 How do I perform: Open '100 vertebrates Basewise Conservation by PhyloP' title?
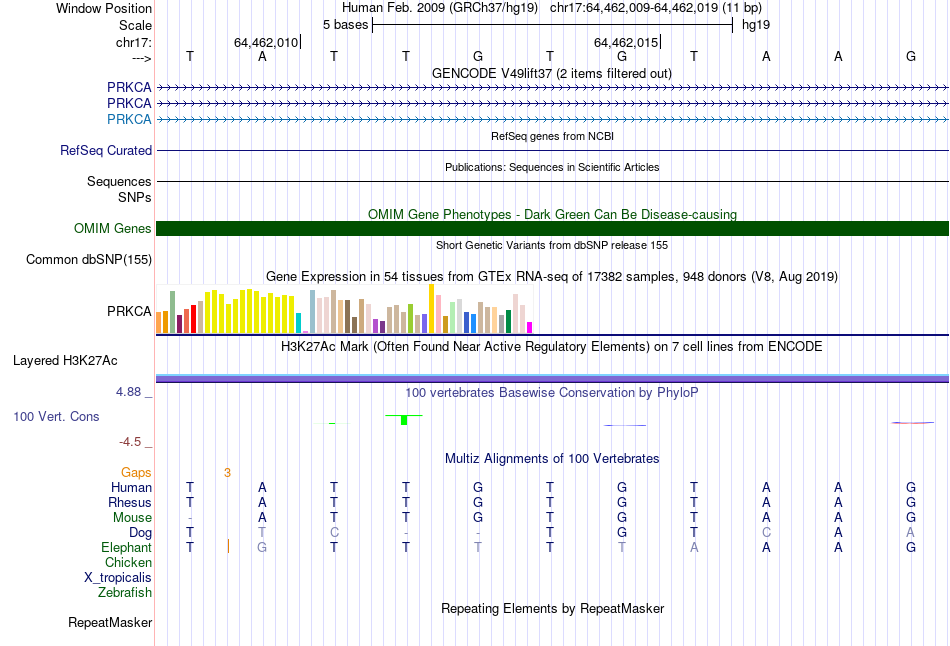click(x=551, y=393)
